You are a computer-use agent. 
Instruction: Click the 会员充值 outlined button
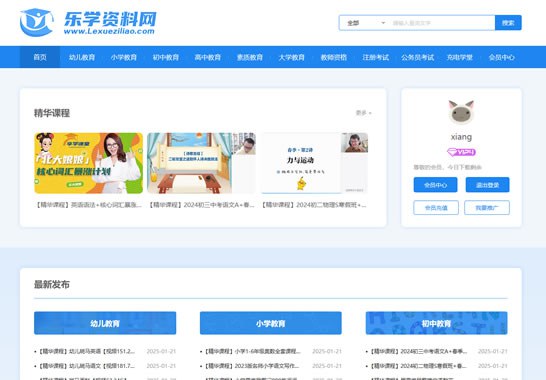click(x=436, y=208)
